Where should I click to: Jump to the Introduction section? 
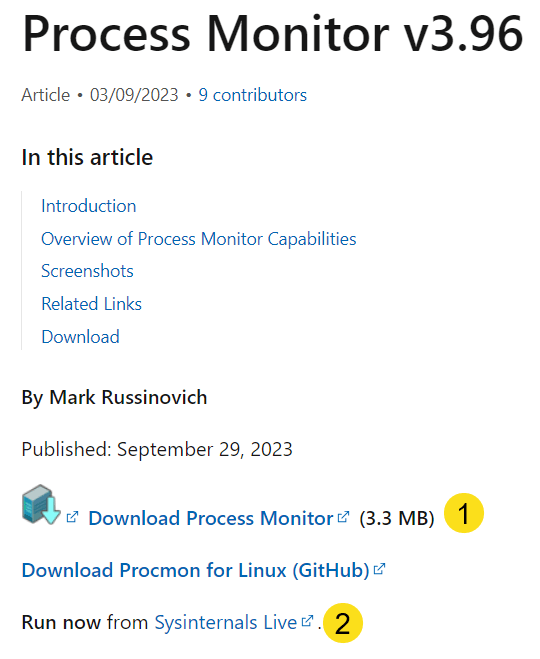pos(89,206)
